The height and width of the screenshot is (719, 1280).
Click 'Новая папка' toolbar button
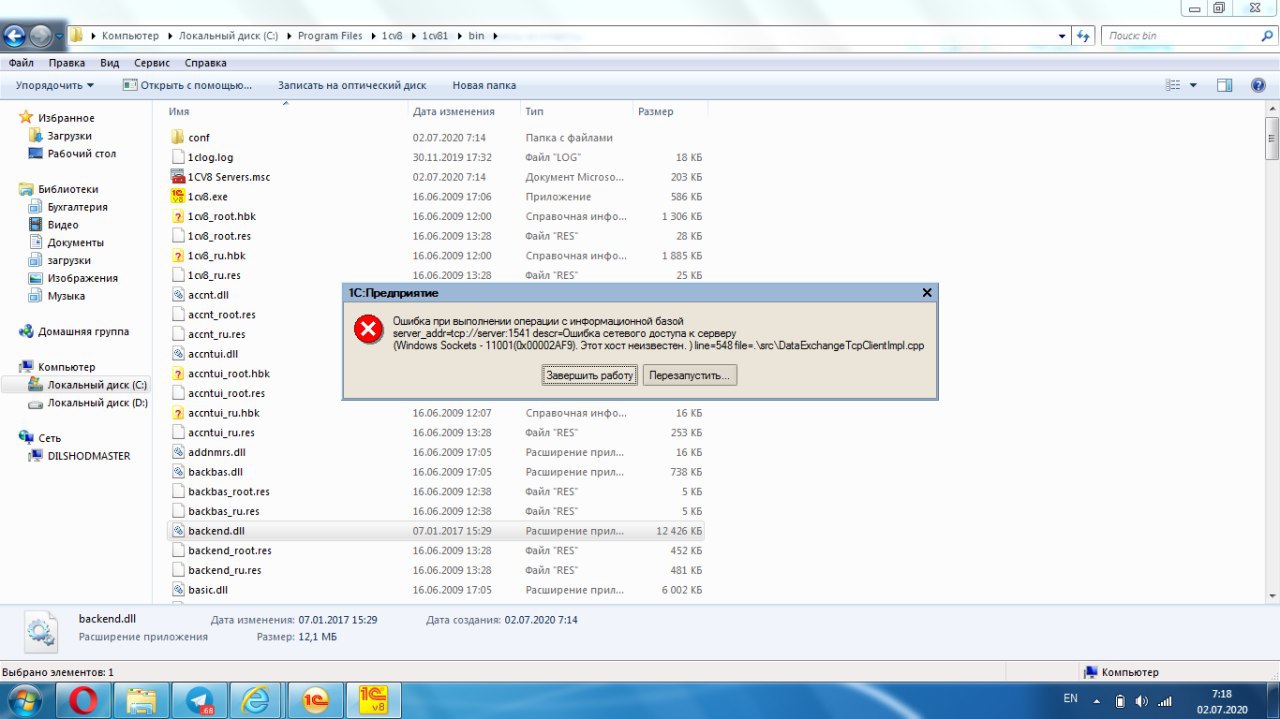pyautogui.click(x=484, y=86)
